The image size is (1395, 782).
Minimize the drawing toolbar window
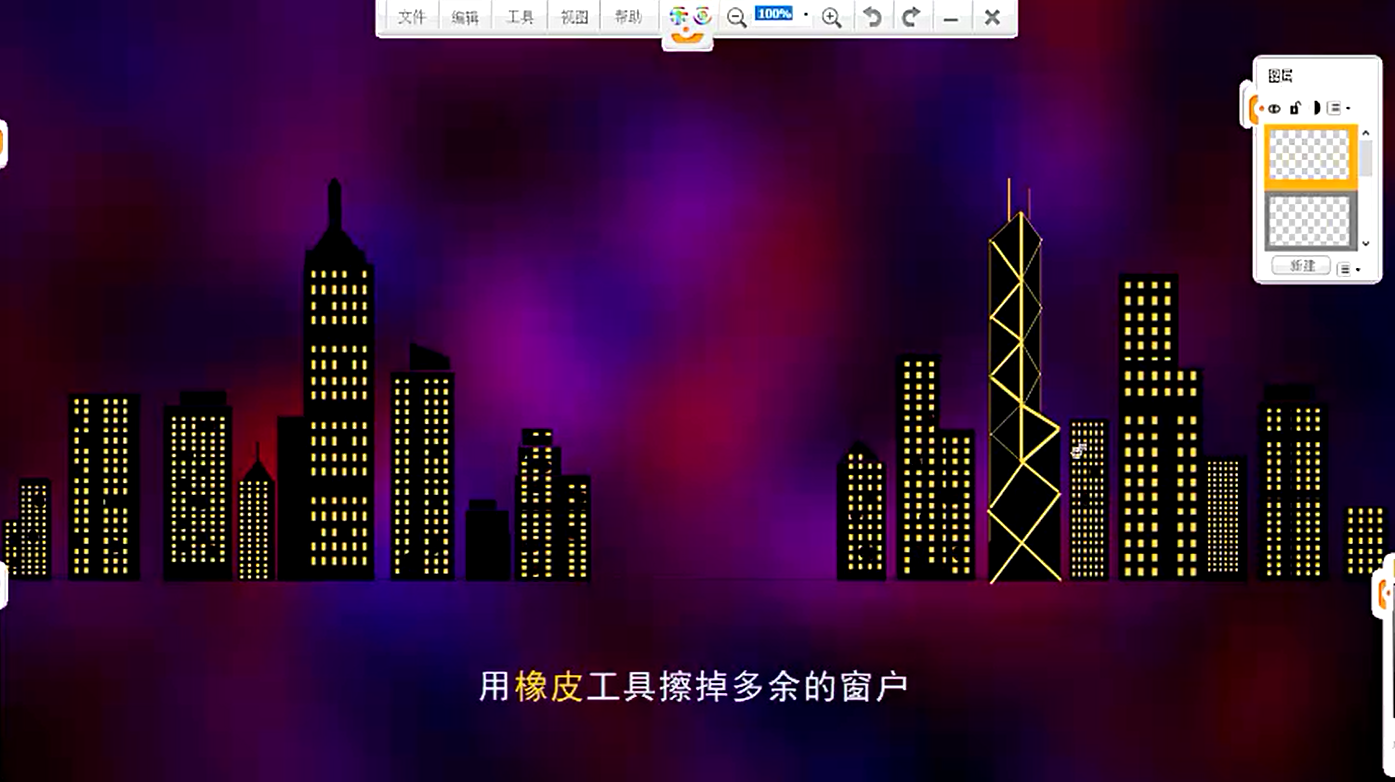coord(951,18)
